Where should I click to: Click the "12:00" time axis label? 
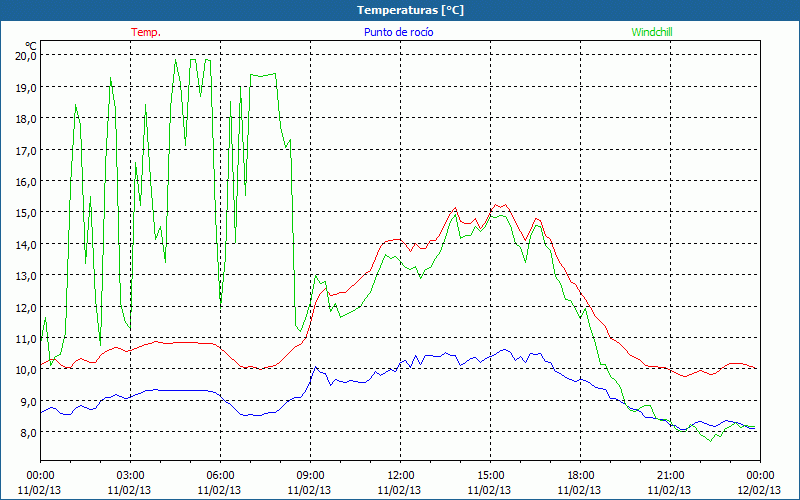coord(400,476)
